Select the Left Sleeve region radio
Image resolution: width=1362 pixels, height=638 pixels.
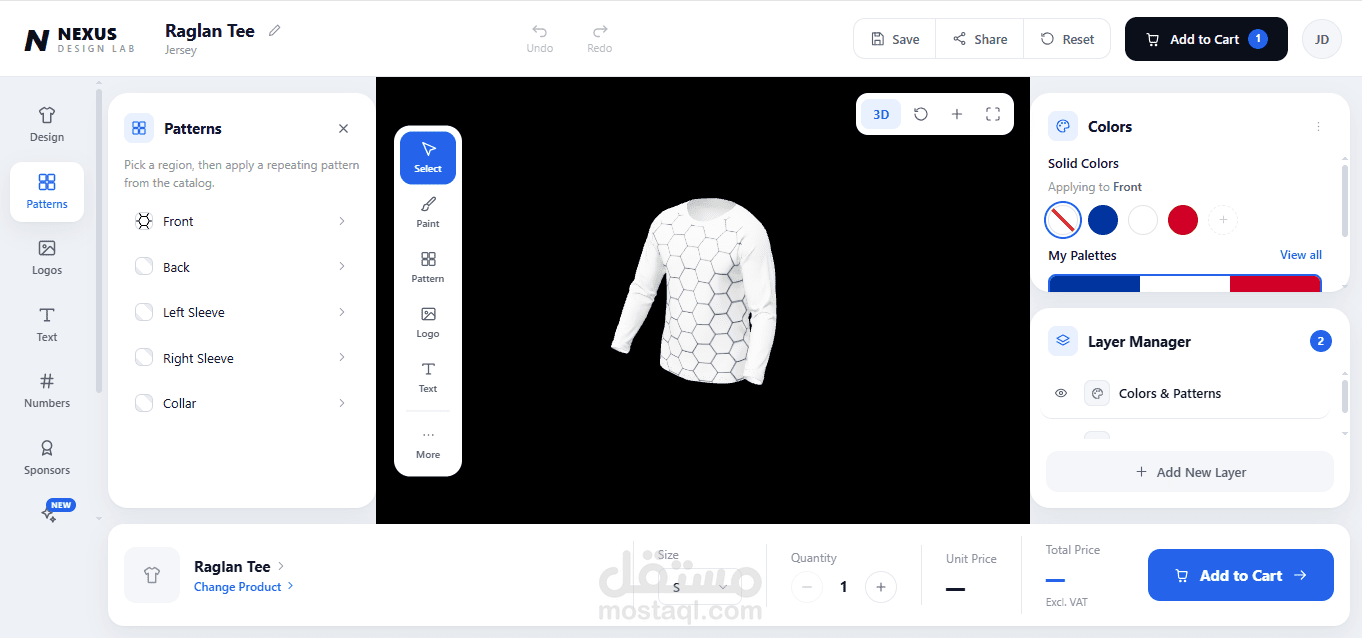pyautogui.click(x=144, y=312)
